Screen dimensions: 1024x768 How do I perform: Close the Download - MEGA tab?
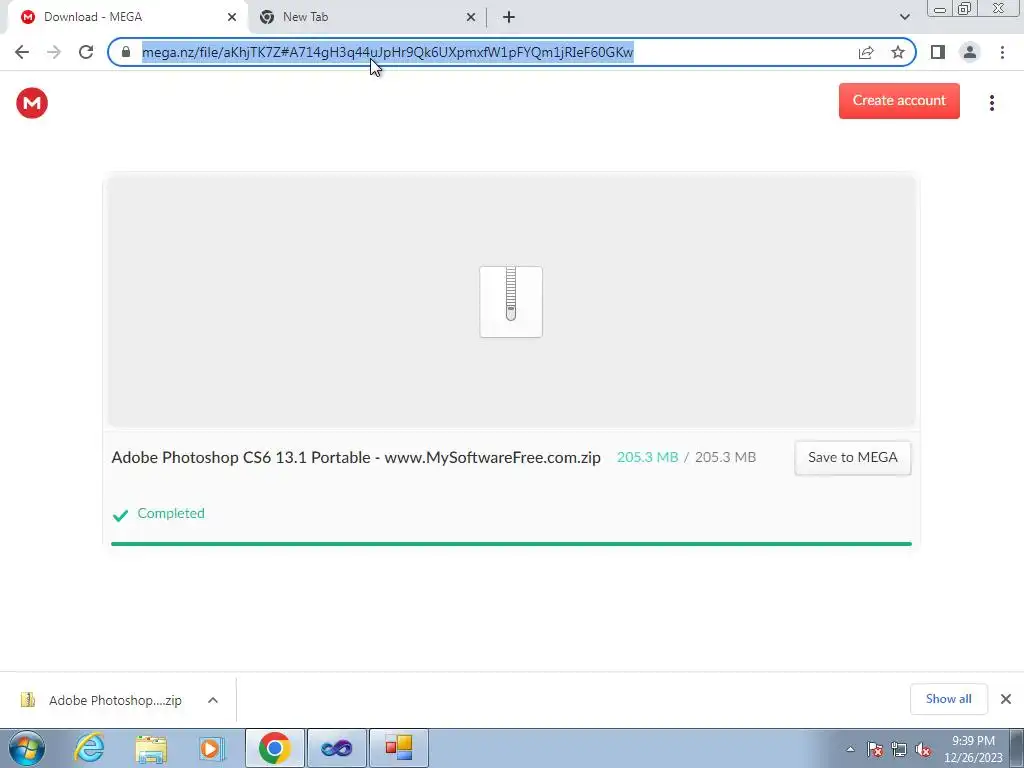pyautogui.click(x=232, y=17)
